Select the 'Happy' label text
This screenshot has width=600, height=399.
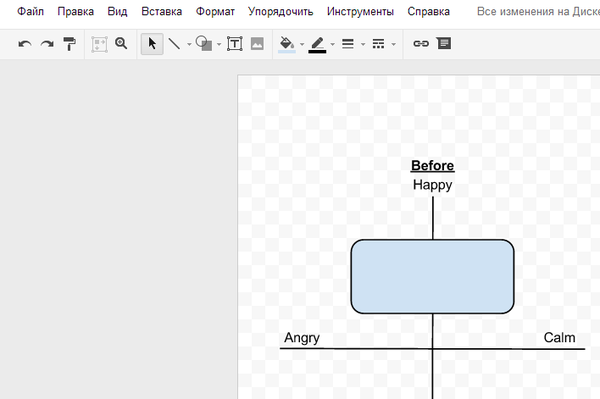click(x=432, y=185)
